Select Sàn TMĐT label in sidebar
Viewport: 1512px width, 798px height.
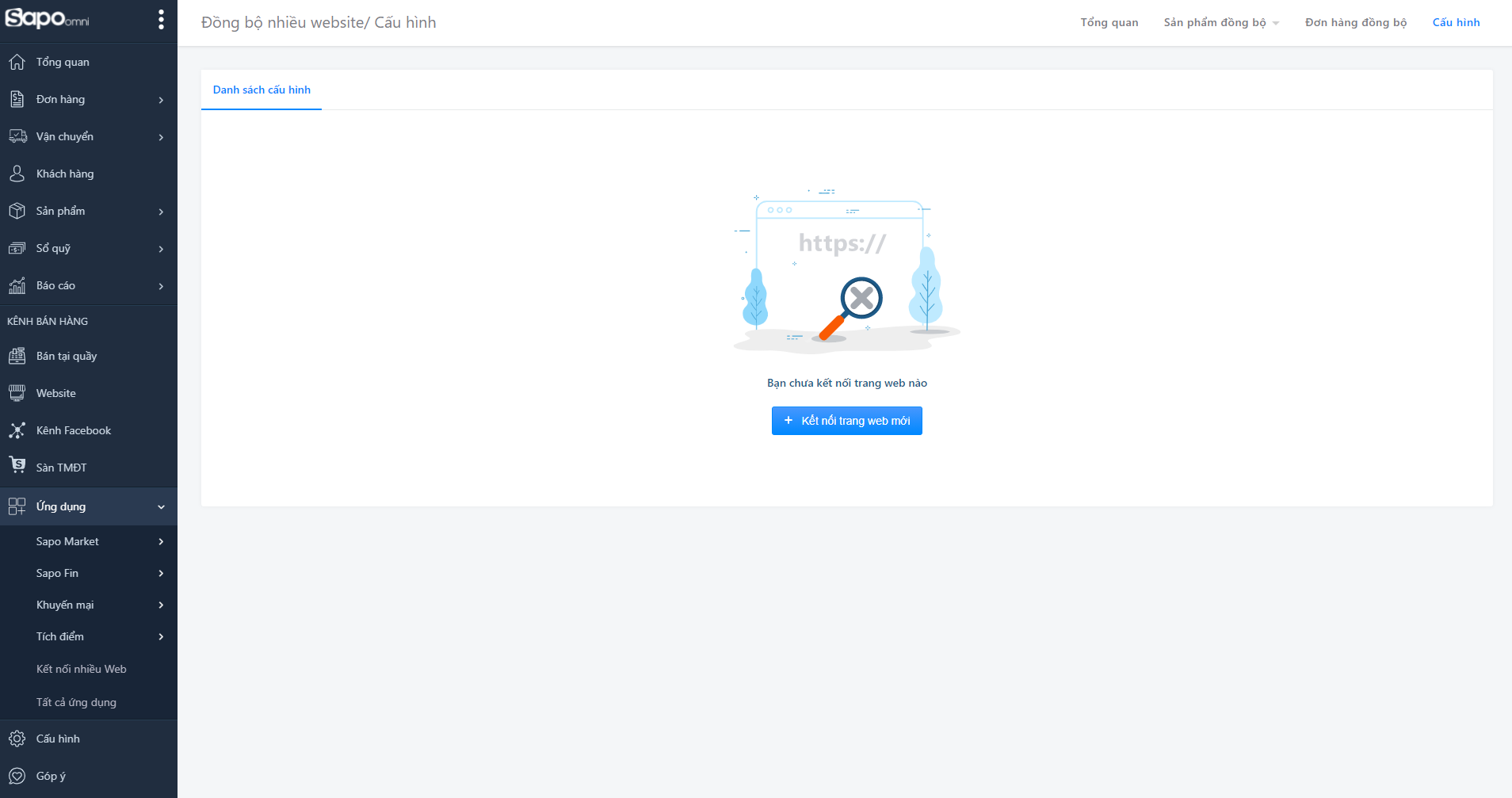tap(61, 468)
